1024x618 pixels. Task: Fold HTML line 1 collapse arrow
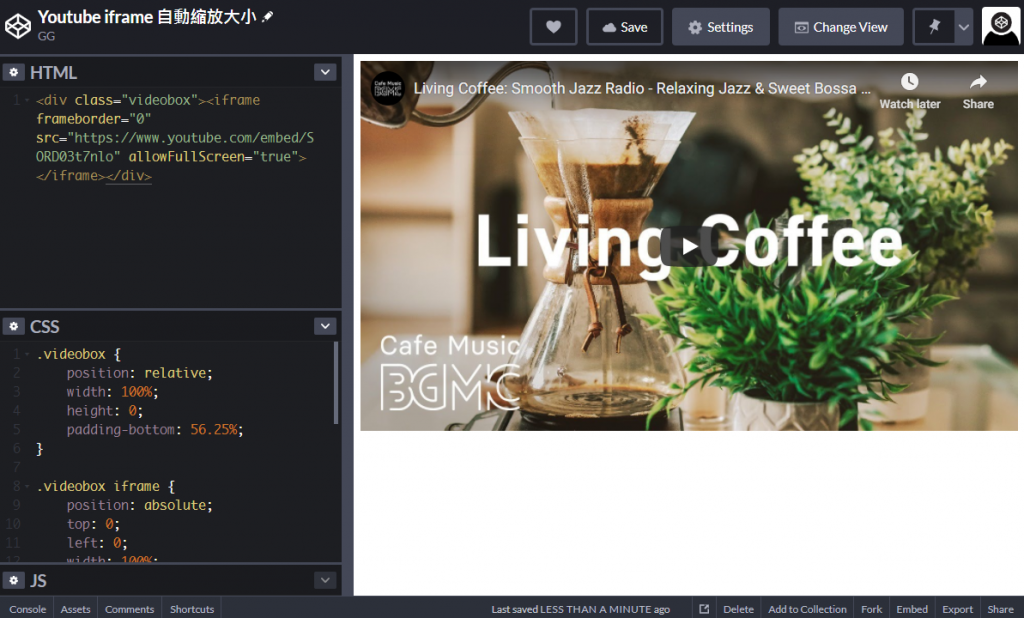tap(27, 100)
